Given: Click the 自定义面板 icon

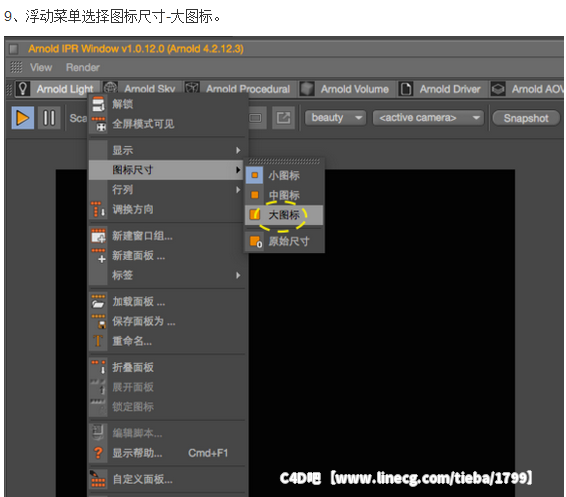Looking at the screenshot, I should (98, 479).
